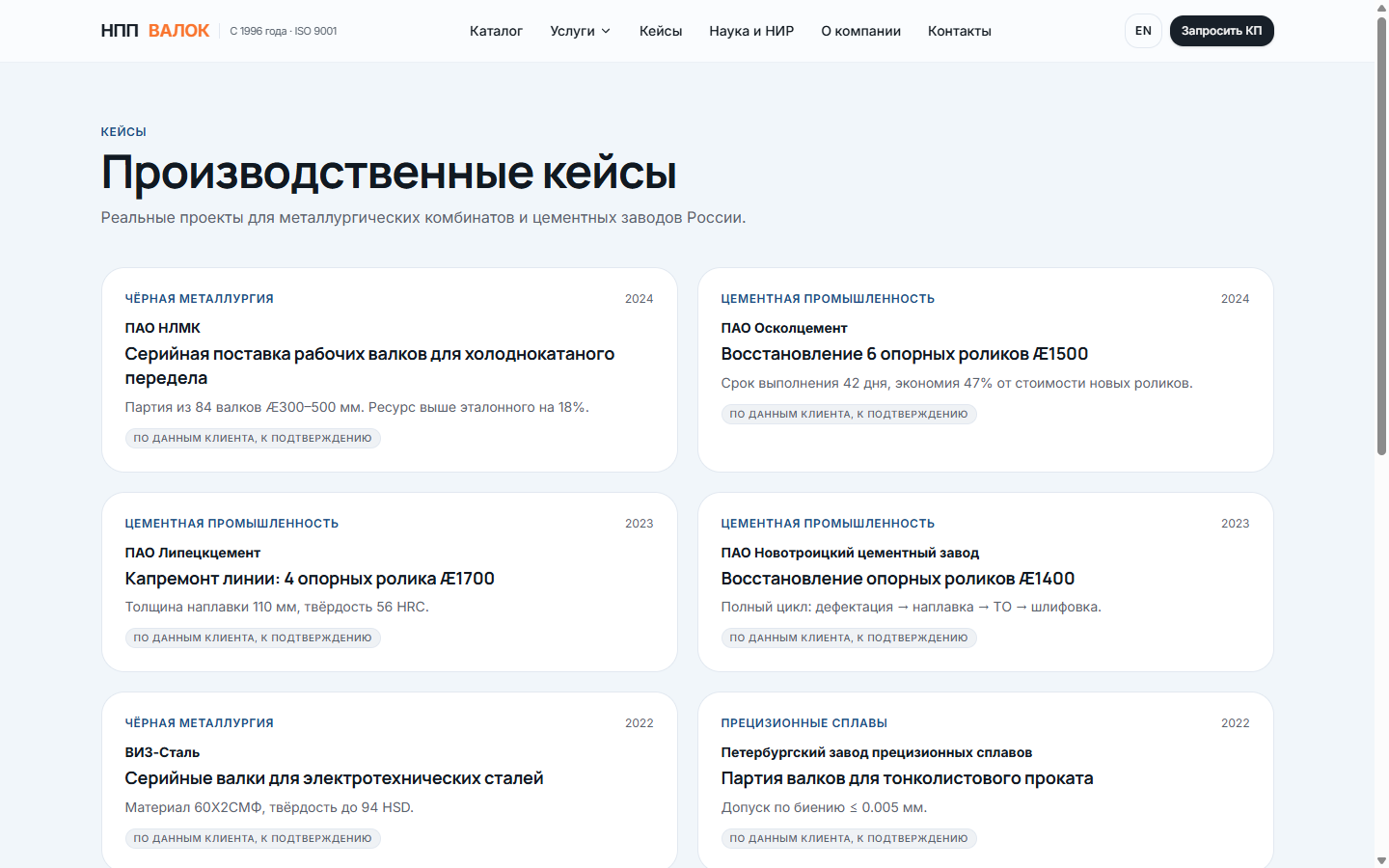
Task: Open the Липецкцемент Капремонт линии case
Action: pyautogui.click(x=310, y=579)
